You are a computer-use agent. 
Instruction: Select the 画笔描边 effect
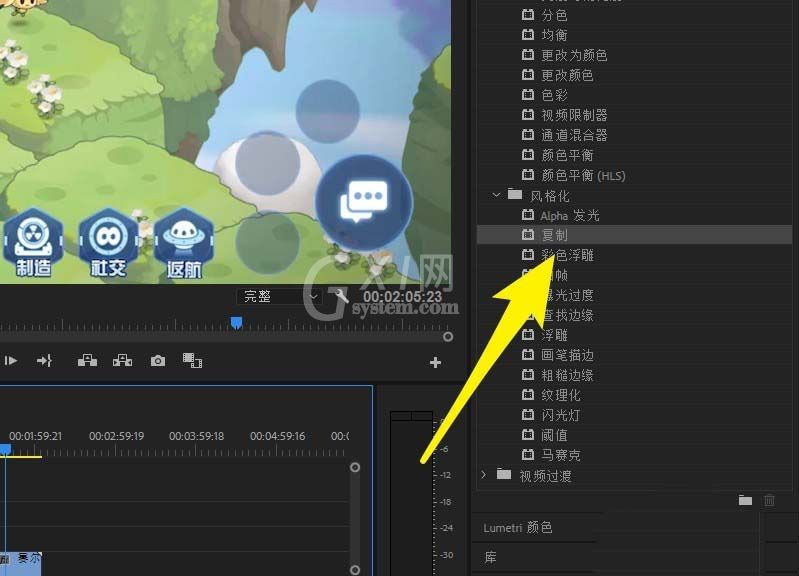pos(568,355)
